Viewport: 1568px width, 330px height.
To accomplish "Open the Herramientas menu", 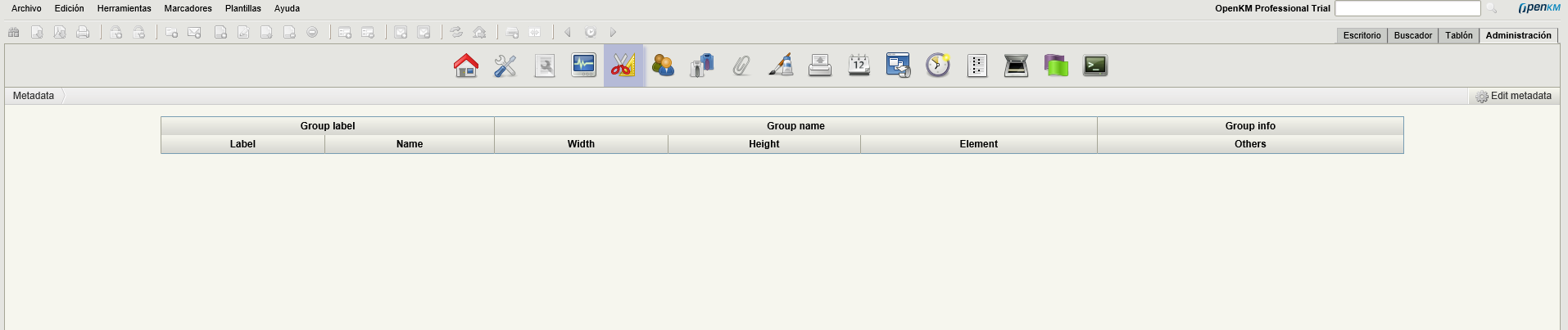I will (124, 8).
